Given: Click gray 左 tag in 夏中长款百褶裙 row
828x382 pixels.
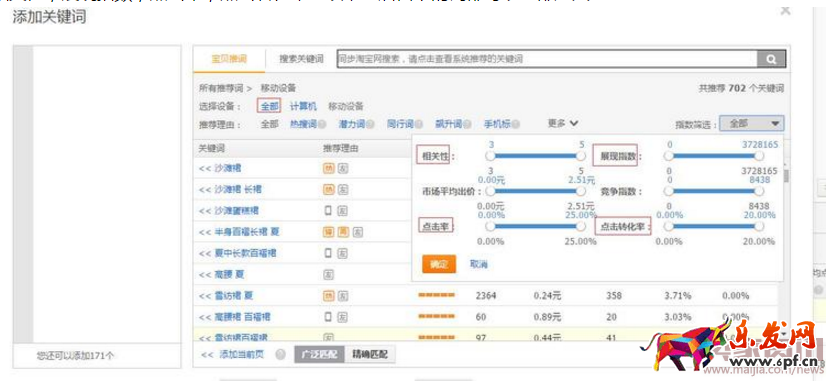Looking at the screenshot, I should 343,253.
